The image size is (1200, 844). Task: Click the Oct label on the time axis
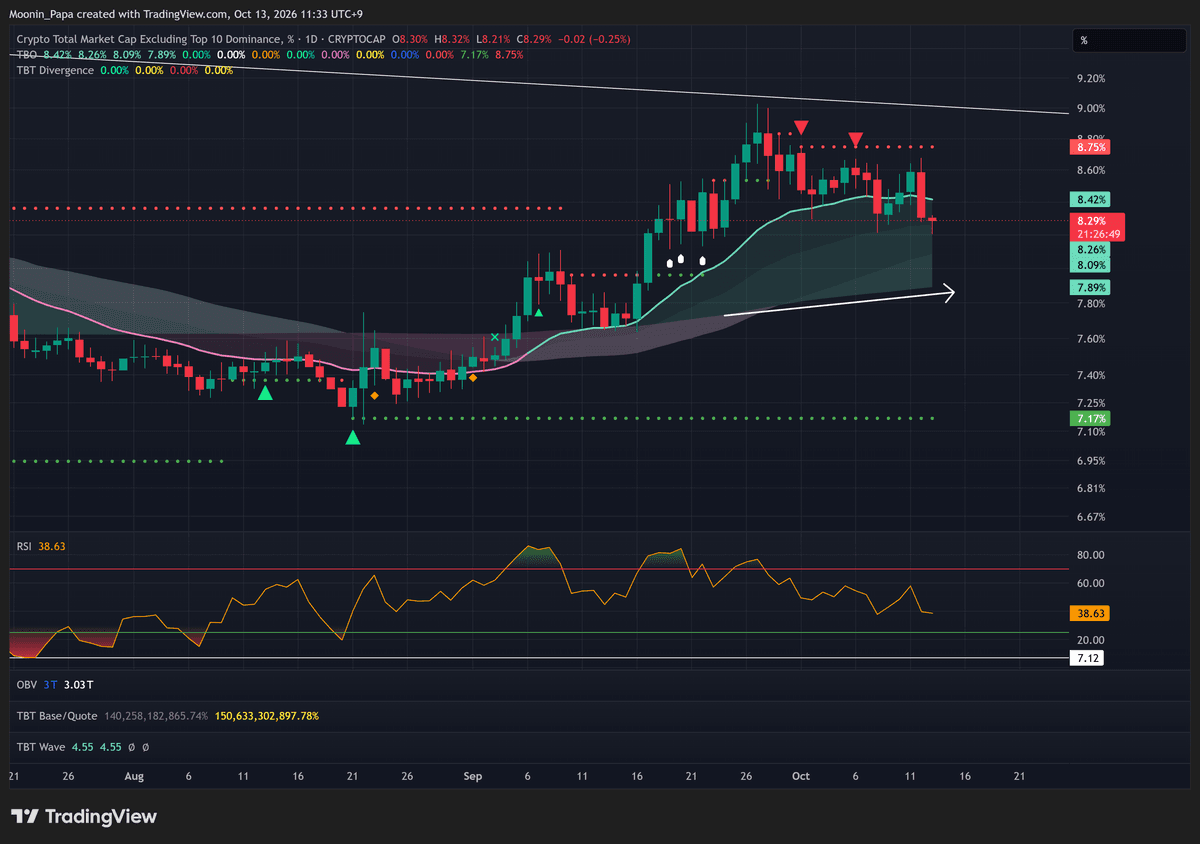pyautogui.click(x=800, y=776)
